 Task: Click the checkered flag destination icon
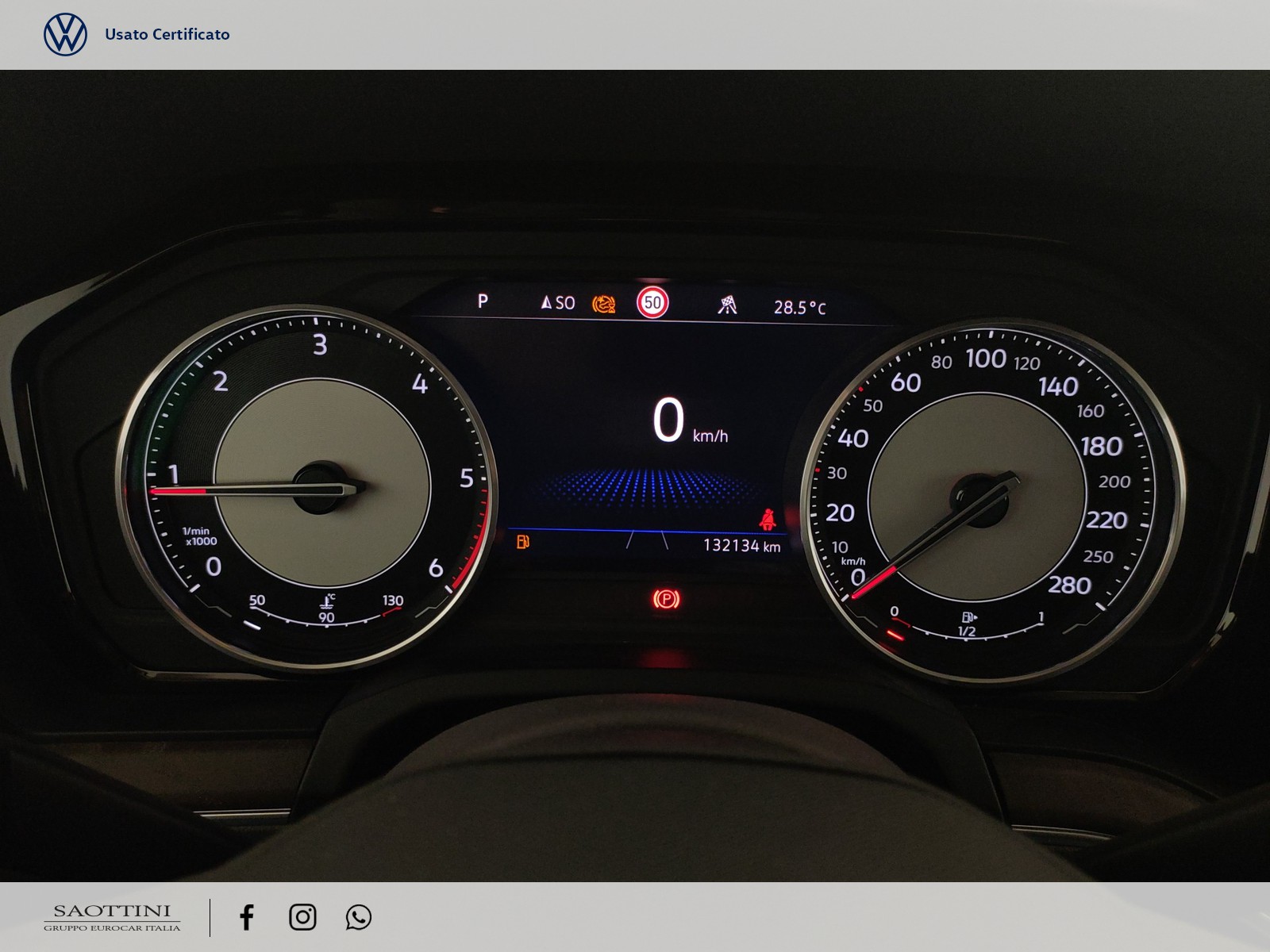[727, 305]
